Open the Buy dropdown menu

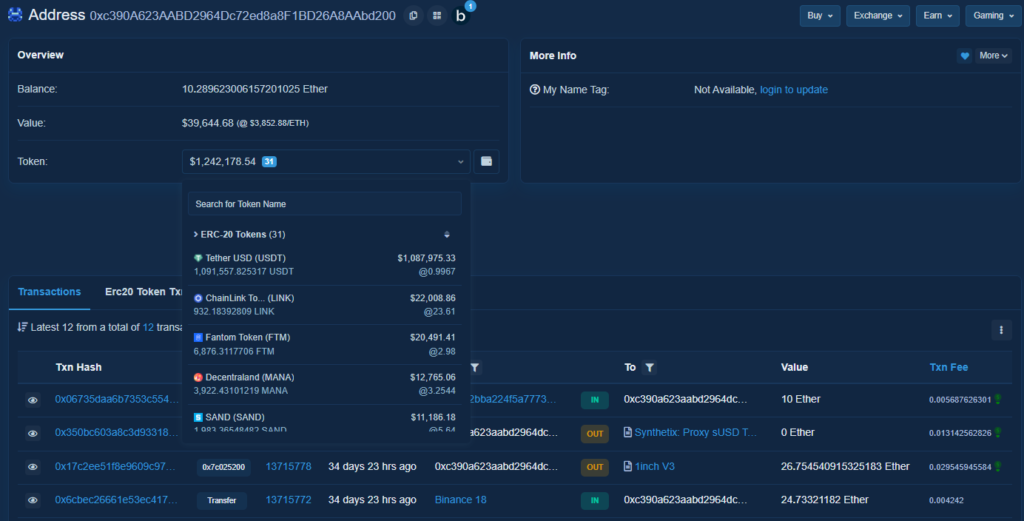click(x=819, y=16)
